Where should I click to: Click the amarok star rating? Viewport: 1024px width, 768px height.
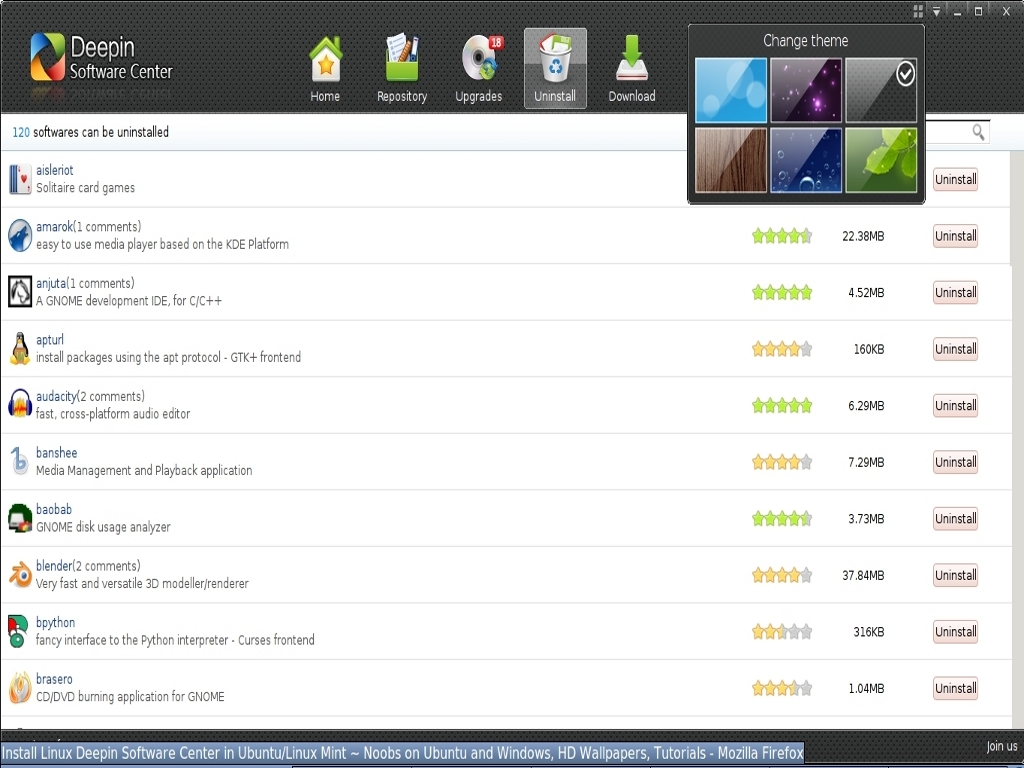(782, 236)
